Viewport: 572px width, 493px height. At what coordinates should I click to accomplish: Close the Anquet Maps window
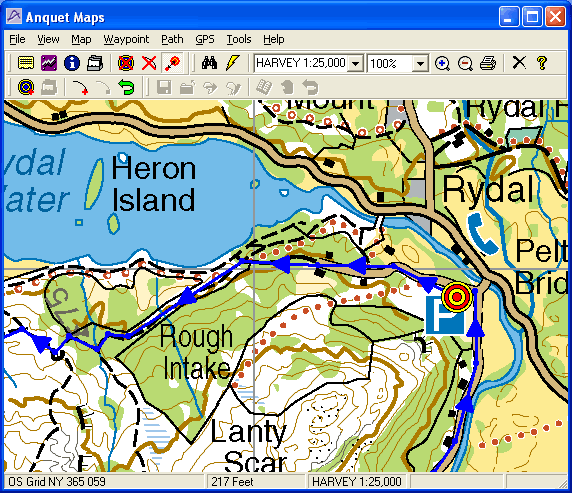coord(555,17)
